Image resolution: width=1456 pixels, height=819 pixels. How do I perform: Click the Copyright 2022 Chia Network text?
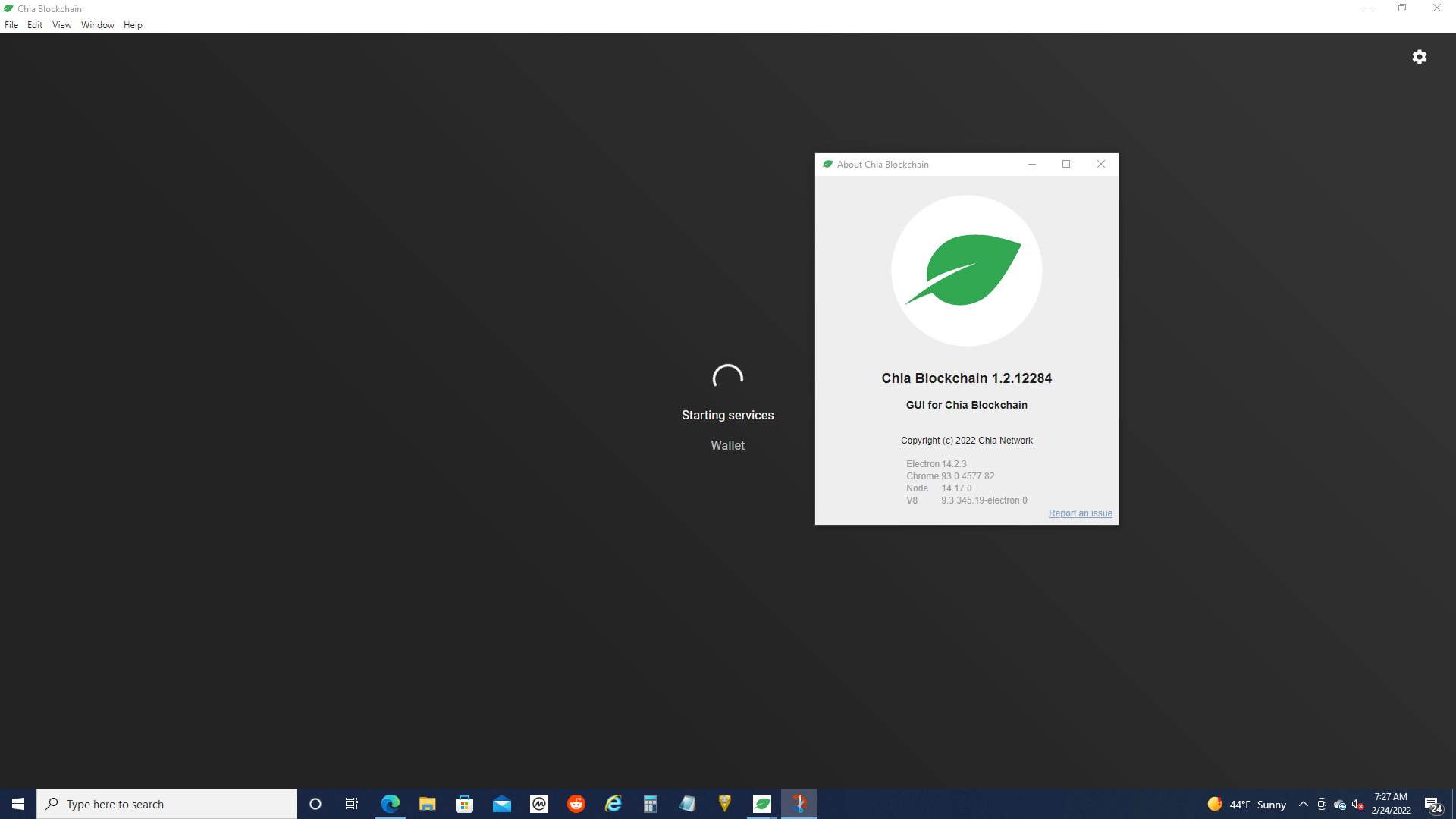tap(966, 441)
